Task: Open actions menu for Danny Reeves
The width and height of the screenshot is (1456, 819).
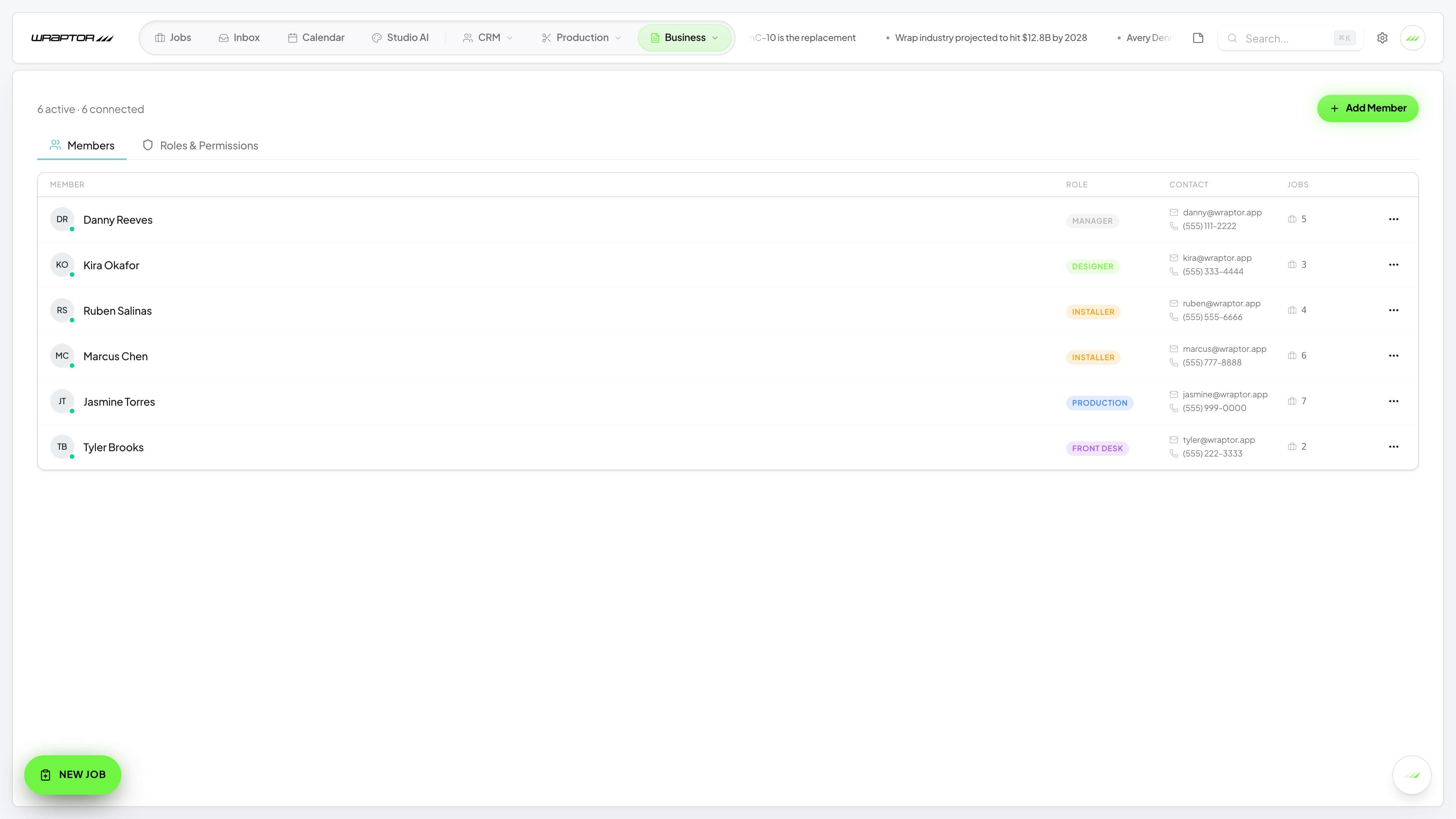Action: pyautogui.click(x=1393, y=219)
